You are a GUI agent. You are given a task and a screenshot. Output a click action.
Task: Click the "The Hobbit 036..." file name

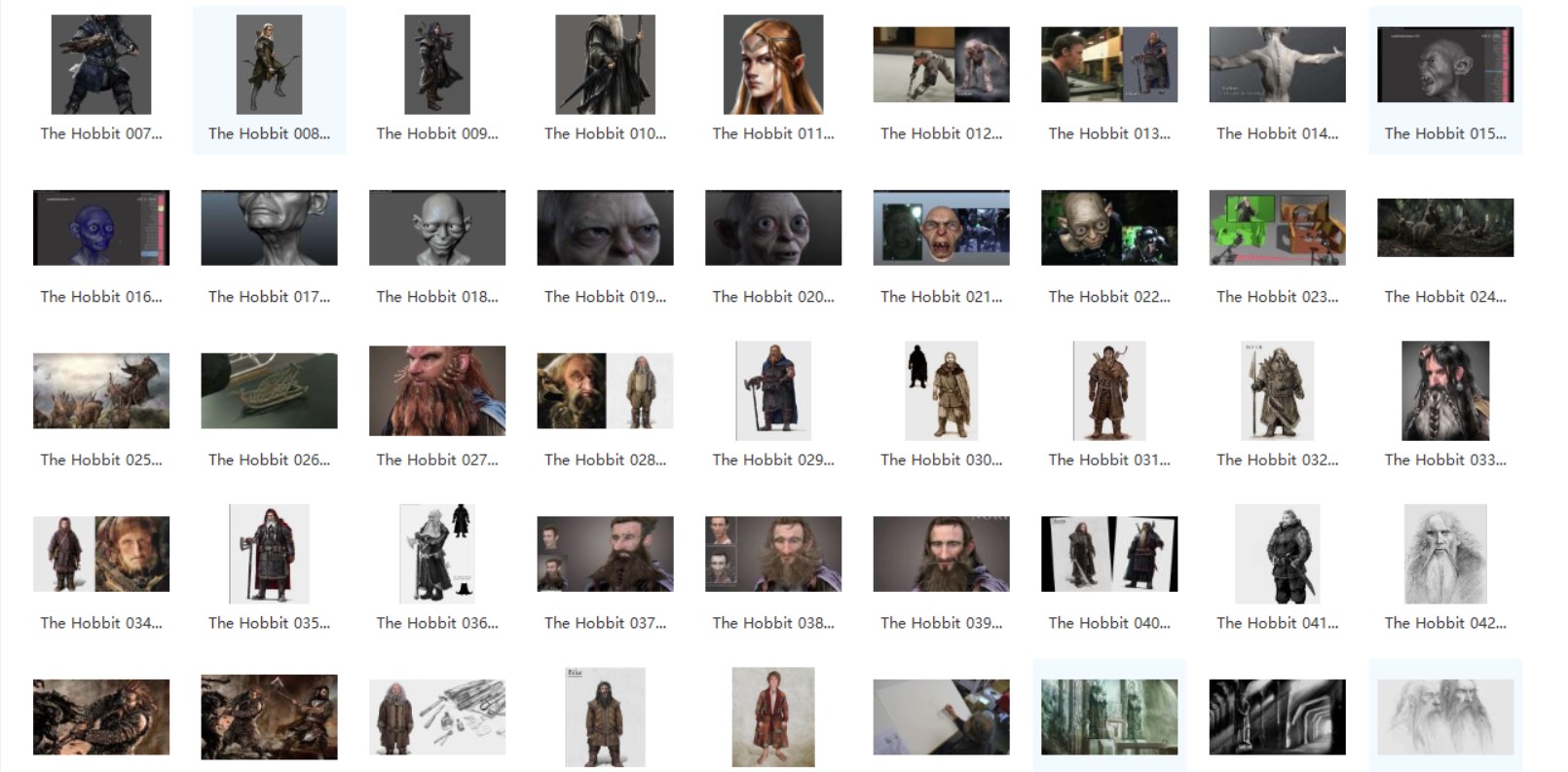tap(437, 623)
